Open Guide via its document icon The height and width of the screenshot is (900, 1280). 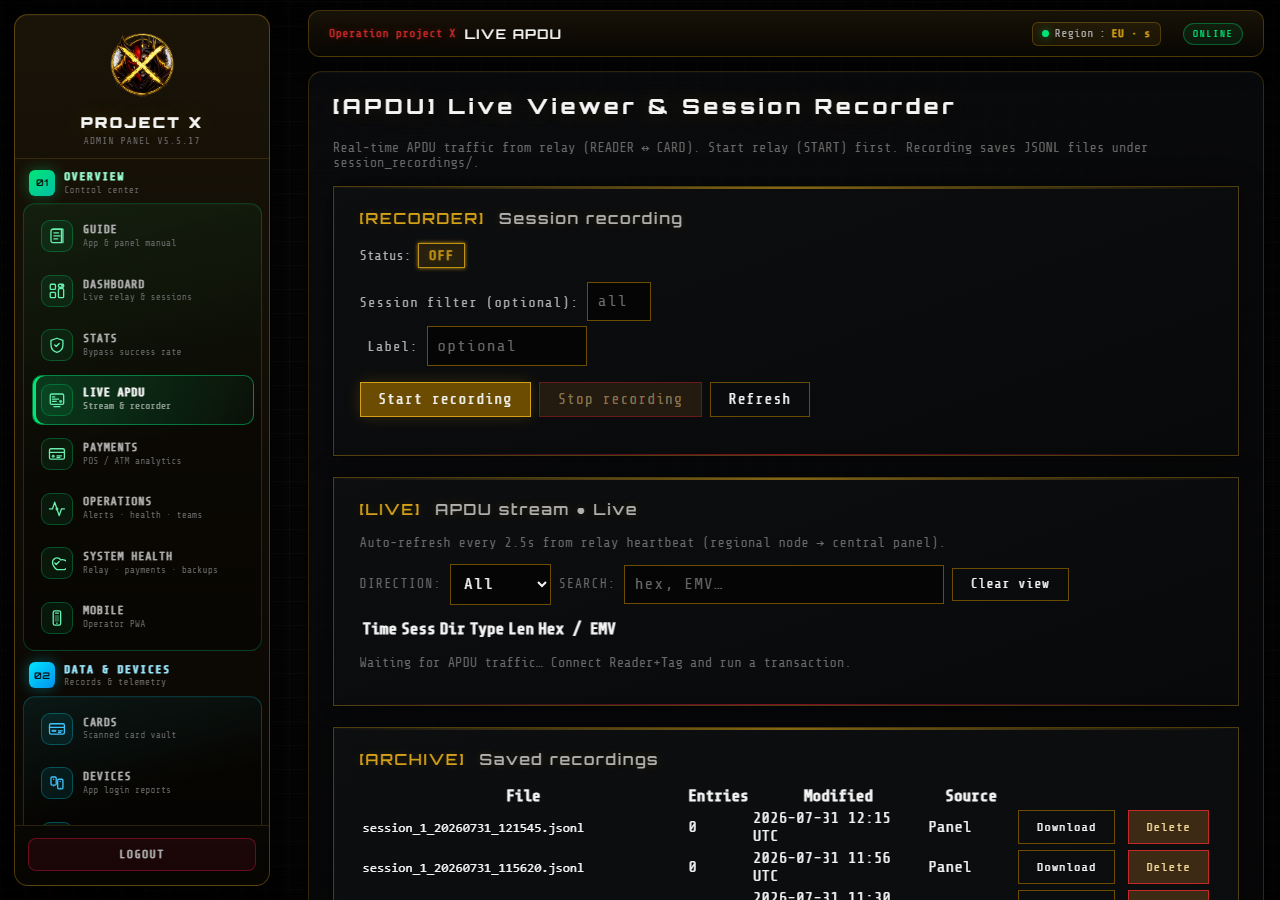57,236
